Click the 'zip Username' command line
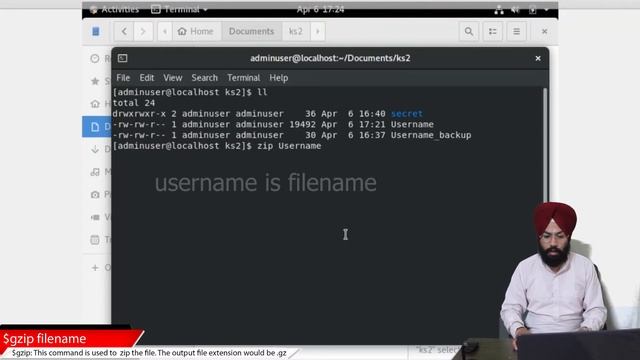Image resolution: width=640 pixels, height=360 pixels. (x=289, y=146)
